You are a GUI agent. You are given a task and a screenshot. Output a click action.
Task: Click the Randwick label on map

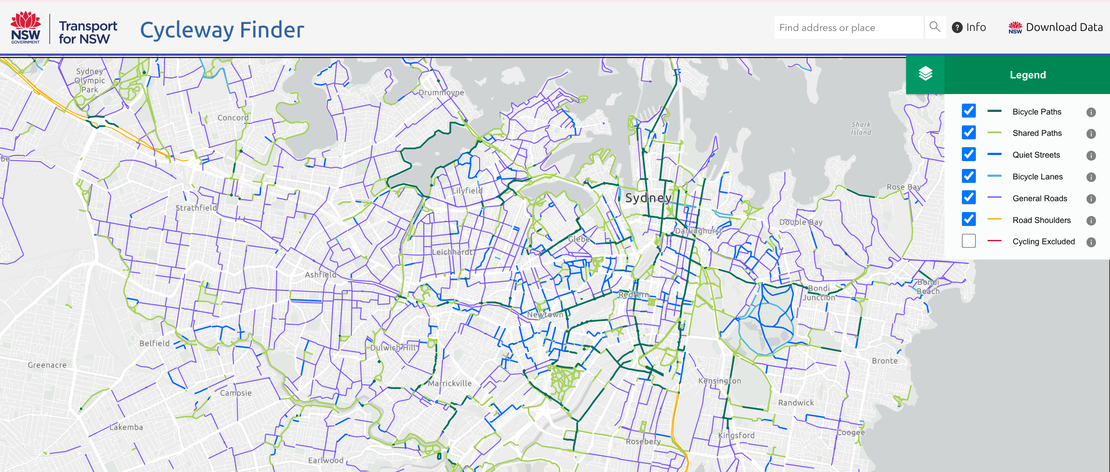tap(796, 403)
